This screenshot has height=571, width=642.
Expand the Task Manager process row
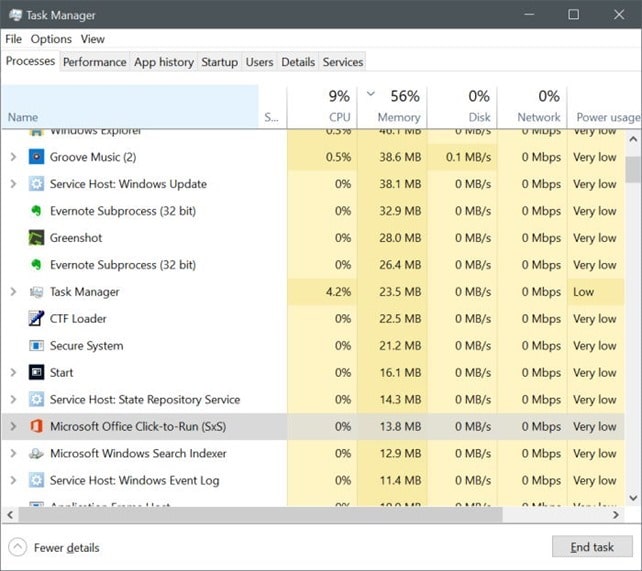13,292
